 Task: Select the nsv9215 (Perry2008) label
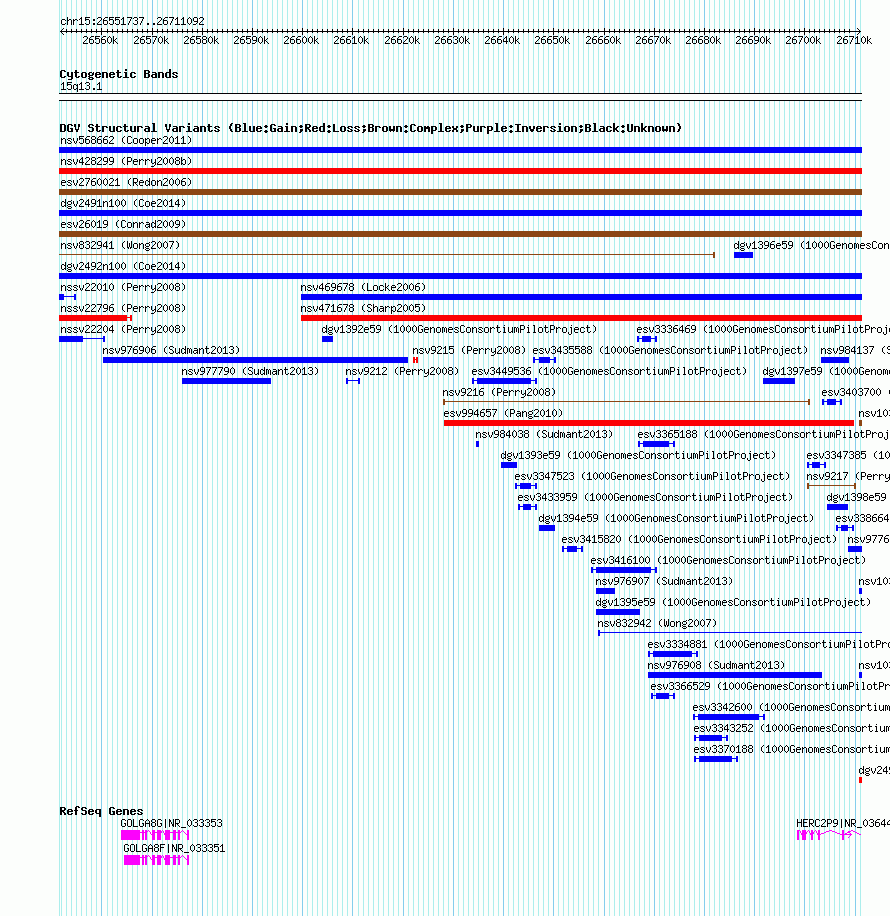tap(469, 351)
